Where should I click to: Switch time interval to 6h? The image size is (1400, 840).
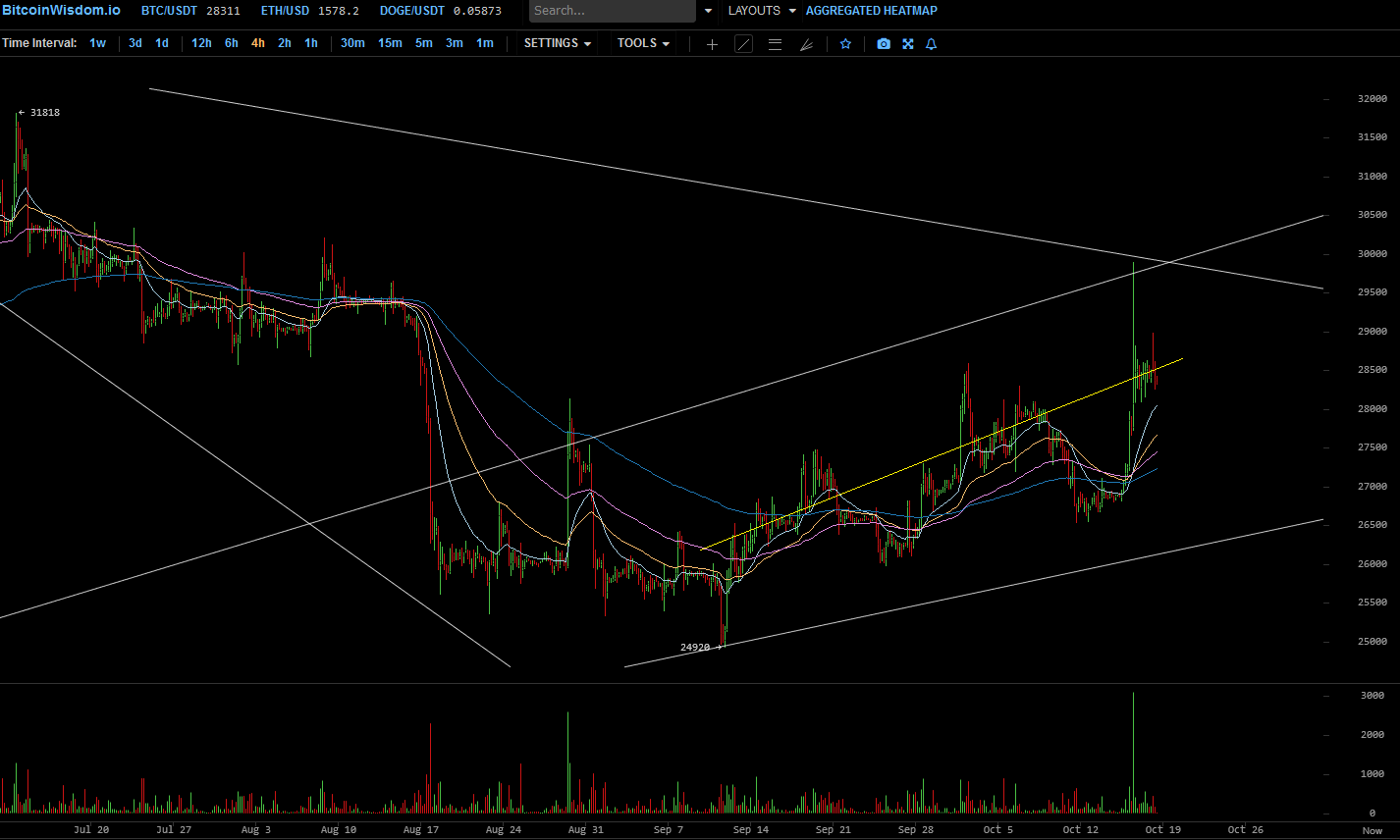232,43
